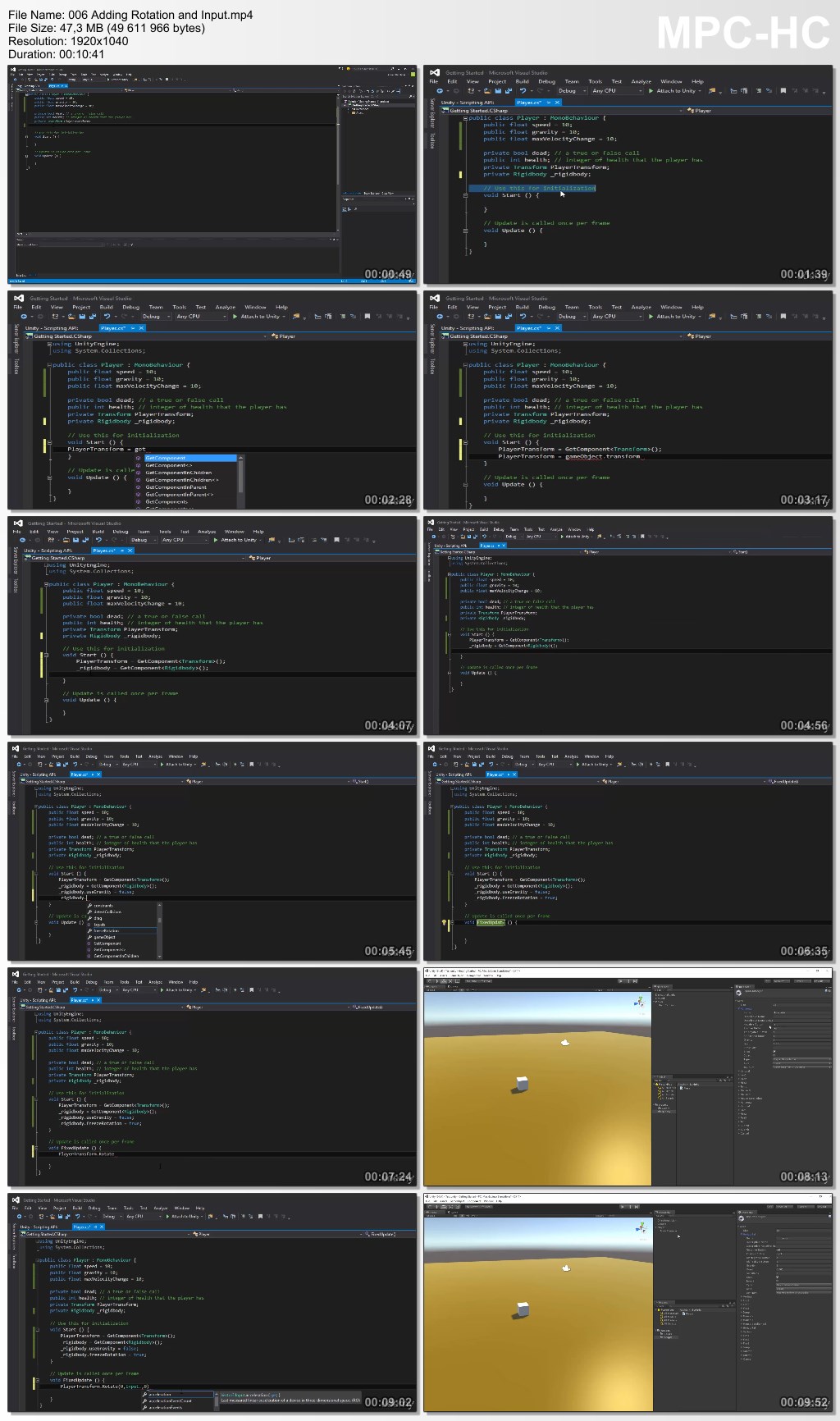Image resolution: width=840 pixels, height=1421 pixels.
Task: Click the scene orientation gizmo in the 00:08:13 Unity frame
Action: tap(640, 1001)
